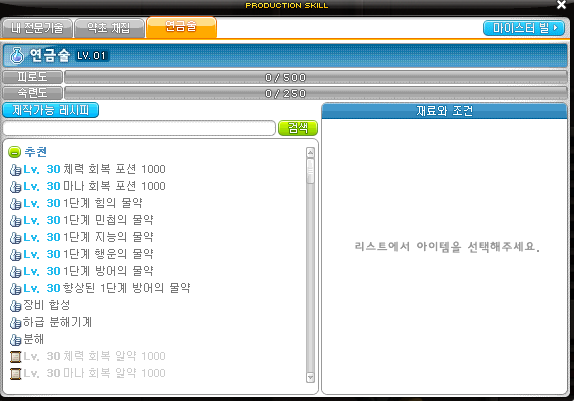Collapse the 추천 category with minus icon

pos(14,152)
